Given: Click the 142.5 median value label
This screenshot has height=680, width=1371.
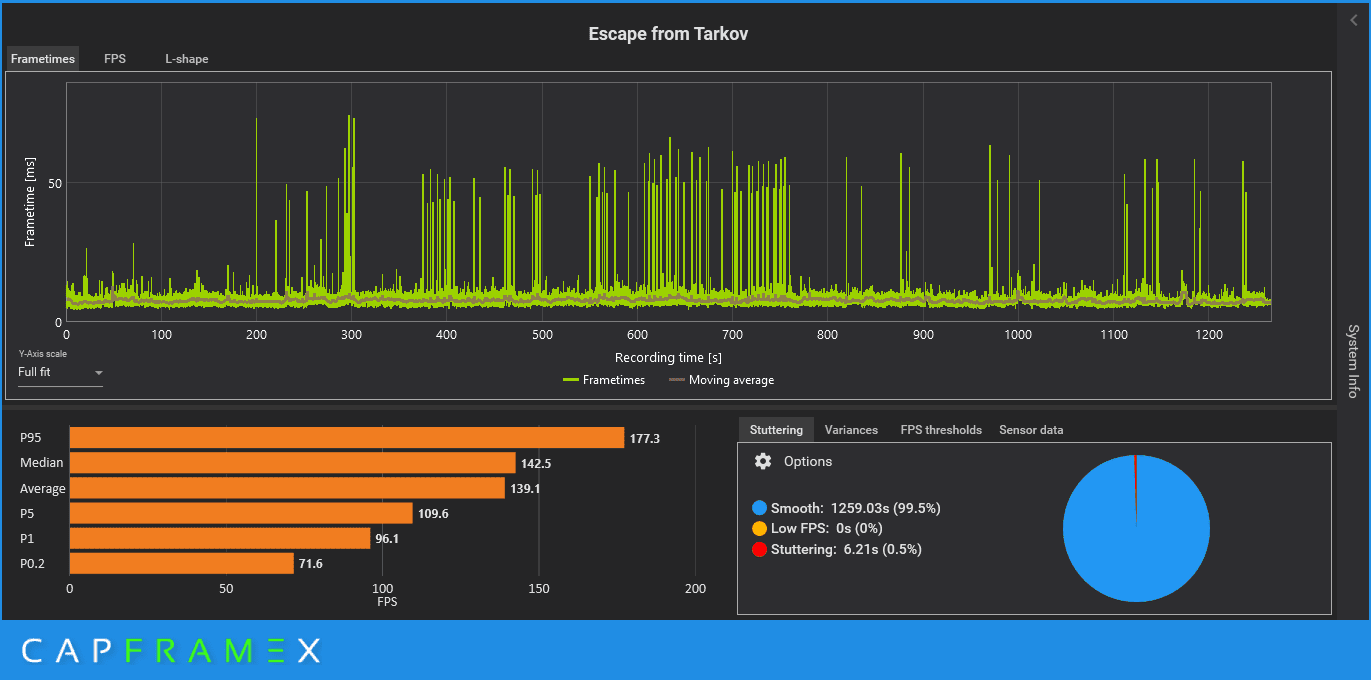Looking at the screenshot, I should (536, 463).
